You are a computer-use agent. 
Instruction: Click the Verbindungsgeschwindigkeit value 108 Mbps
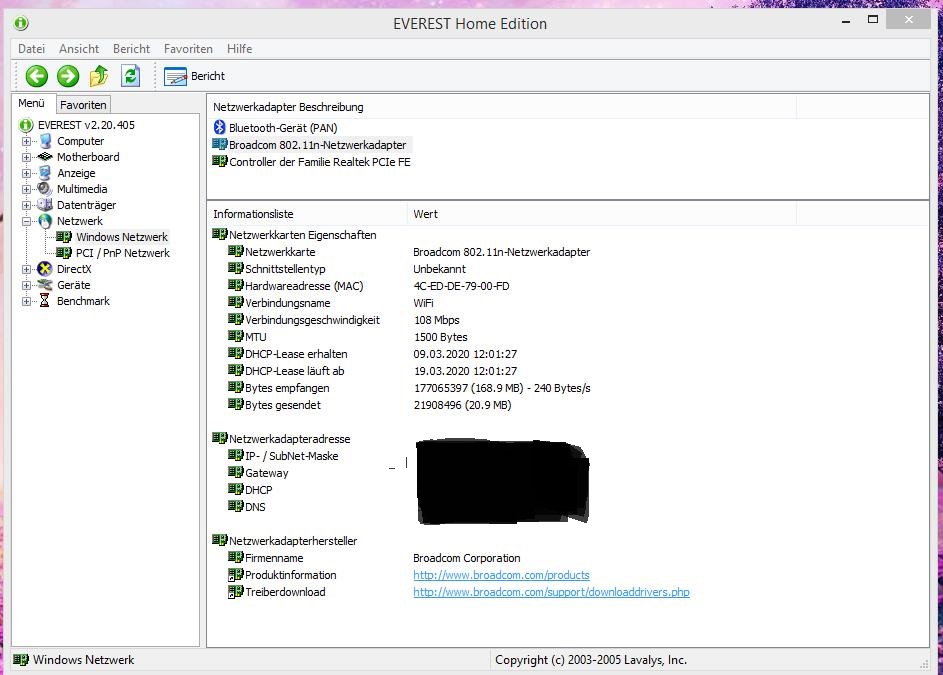(437, 320)
